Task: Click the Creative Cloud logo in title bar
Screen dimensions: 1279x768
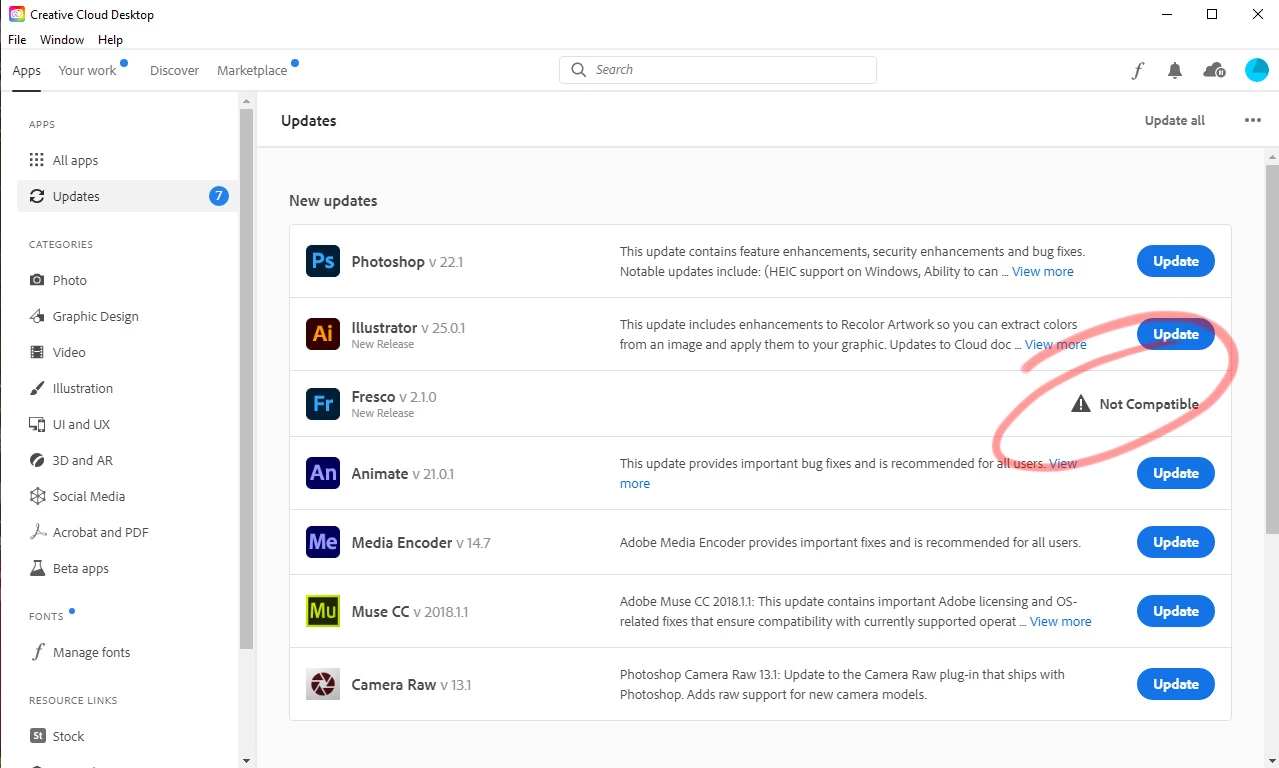Action: (x=17, y=14)
